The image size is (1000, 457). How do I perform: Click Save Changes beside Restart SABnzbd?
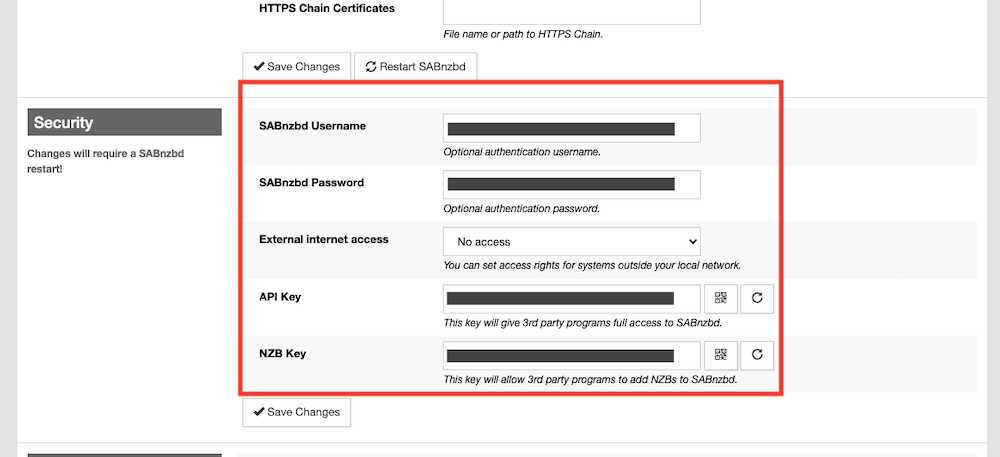(x=296, y=67)
